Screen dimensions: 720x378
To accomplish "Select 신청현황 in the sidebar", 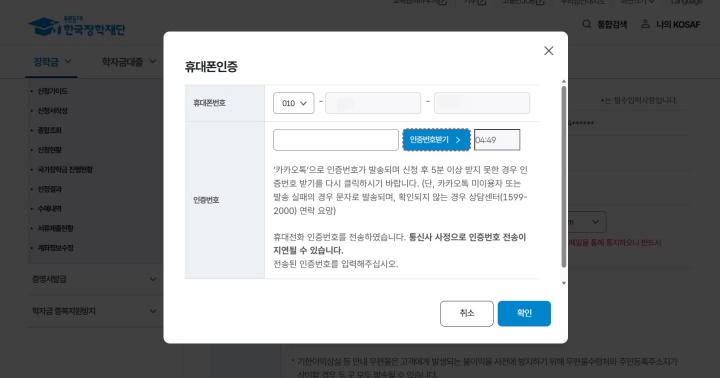I will click(49, 150).
